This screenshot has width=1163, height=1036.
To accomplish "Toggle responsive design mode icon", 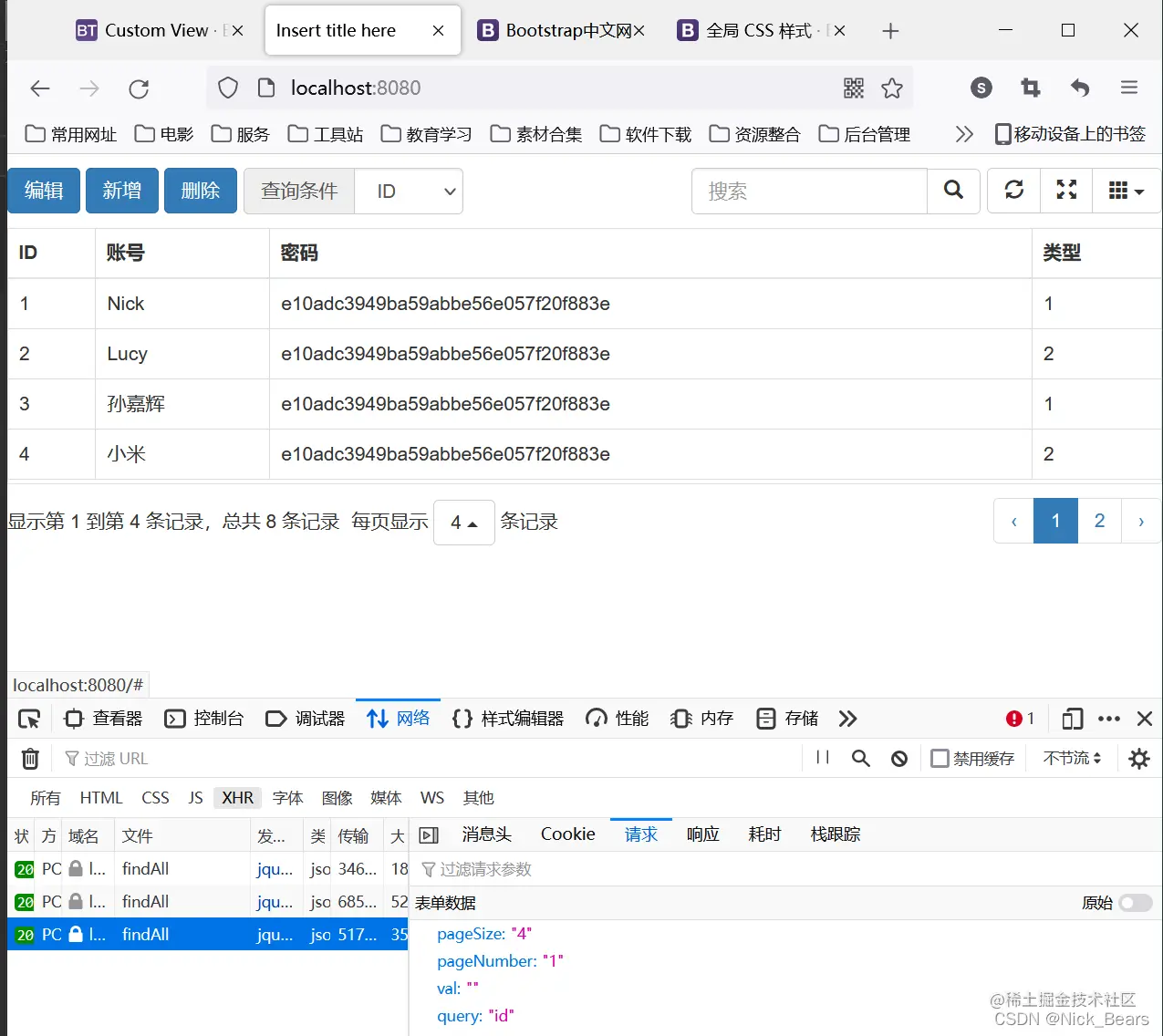I will 1073,719.
